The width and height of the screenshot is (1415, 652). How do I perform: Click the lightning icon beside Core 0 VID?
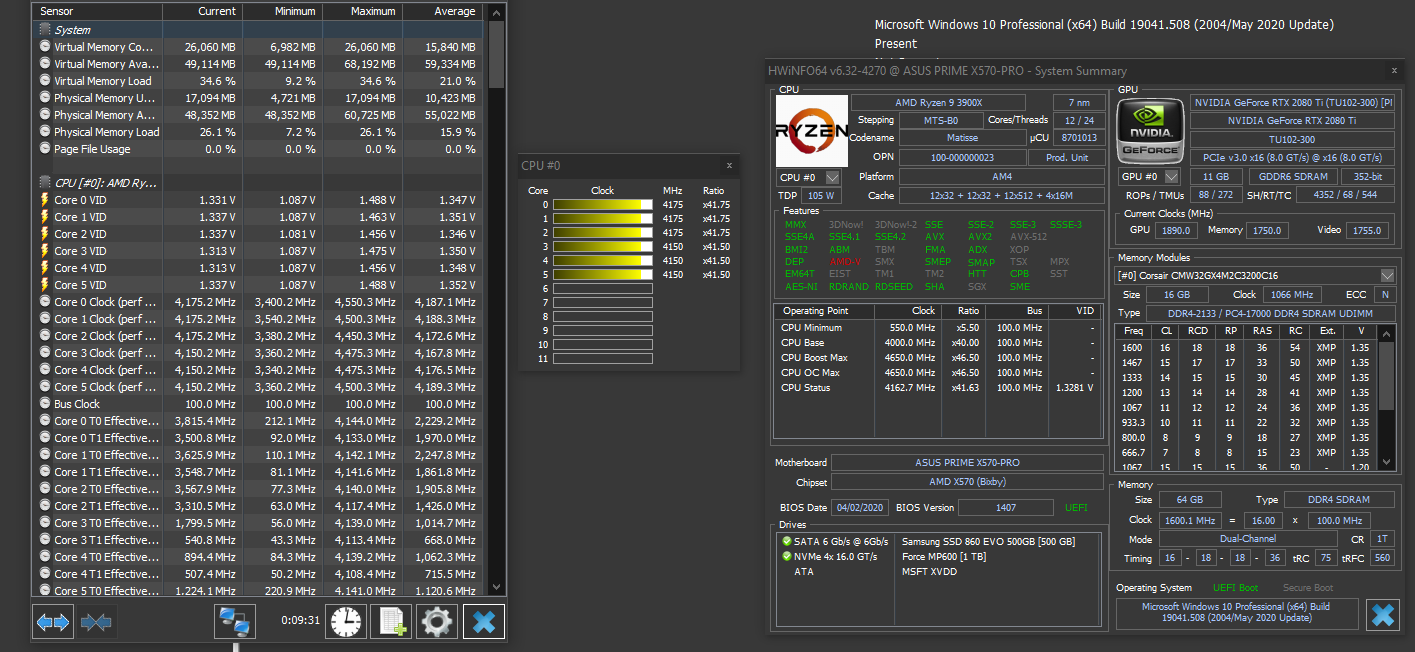coord(45,200)
